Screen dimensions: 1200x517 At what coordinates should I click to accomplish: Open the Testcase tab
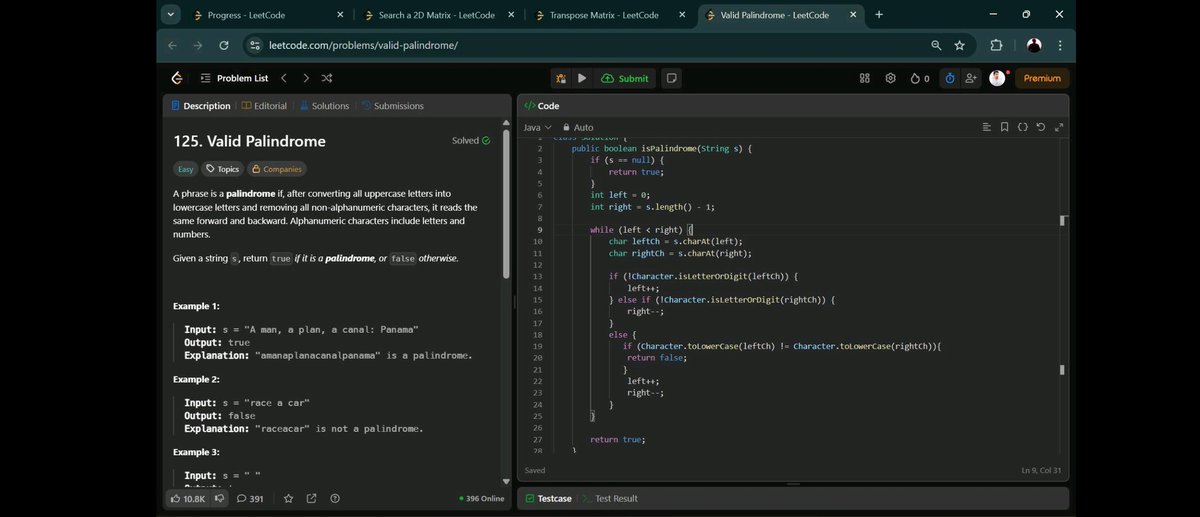pyautogui.click(x=548, y=498)
